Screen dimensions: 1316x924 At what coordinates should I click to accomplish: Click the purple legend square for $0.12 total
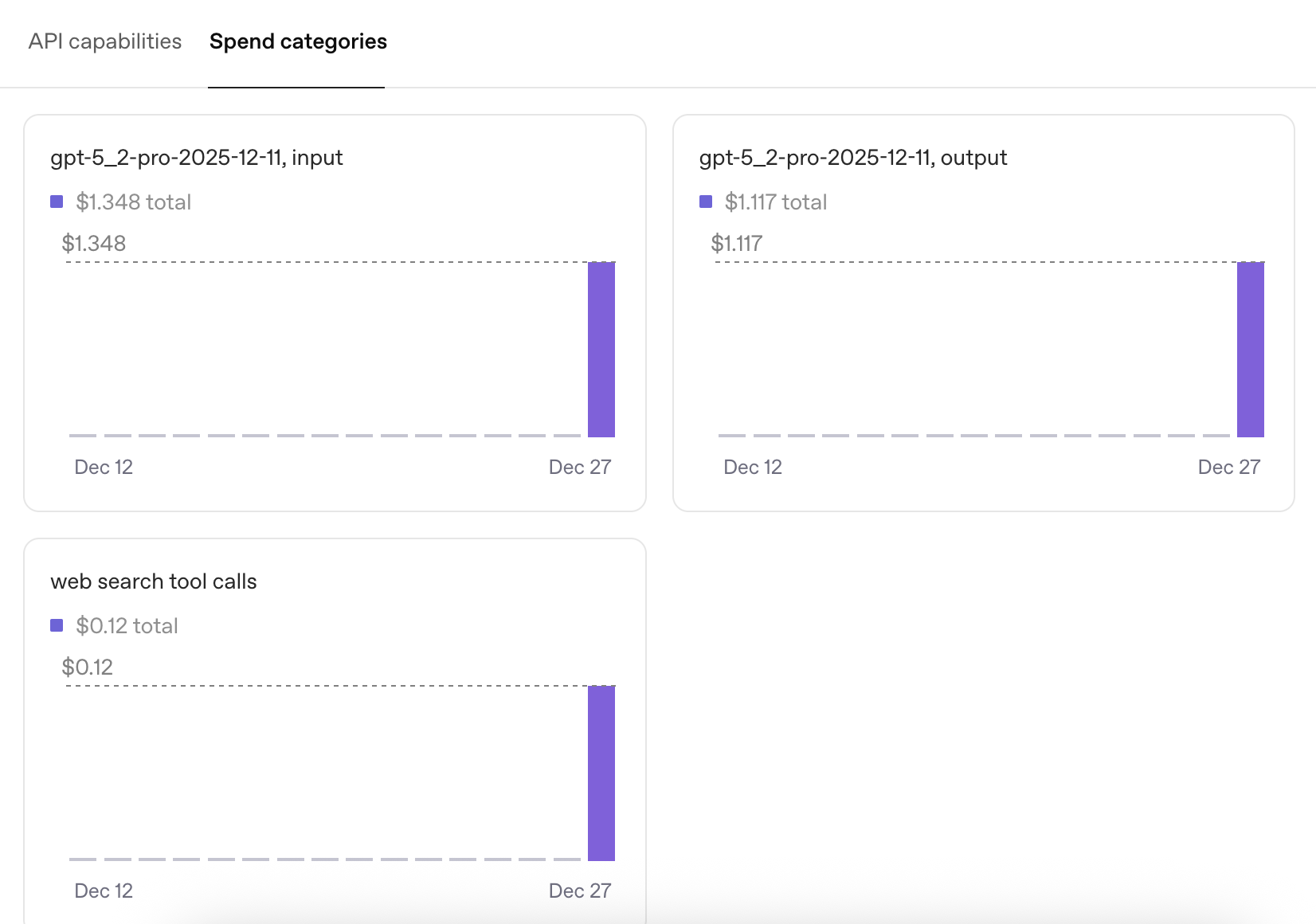pyautogui.click(x=57, y=625)
